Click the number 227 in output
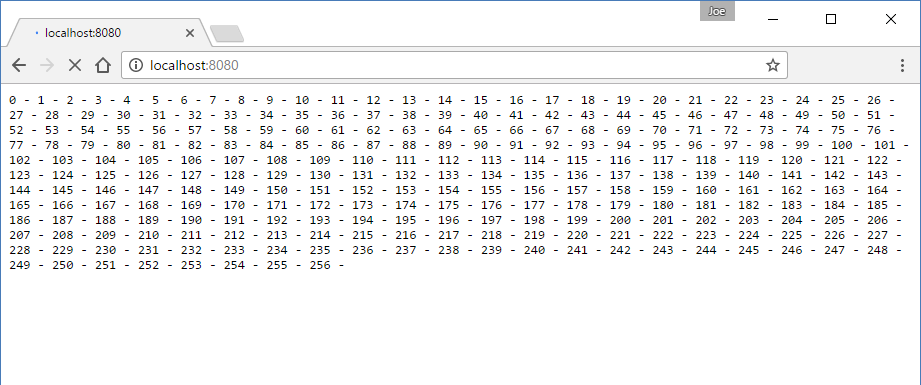Image resolution: width=921 pixels, height=385 pixels. point(878,235)
